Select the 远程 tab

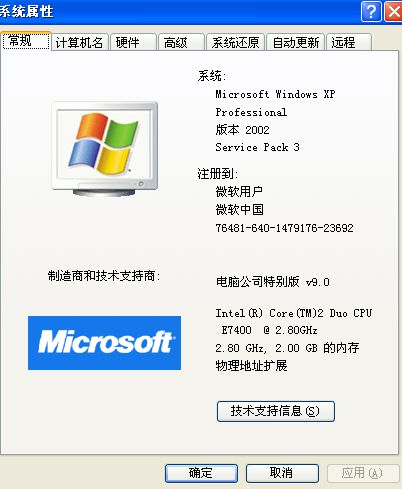[x=349, y=43]
